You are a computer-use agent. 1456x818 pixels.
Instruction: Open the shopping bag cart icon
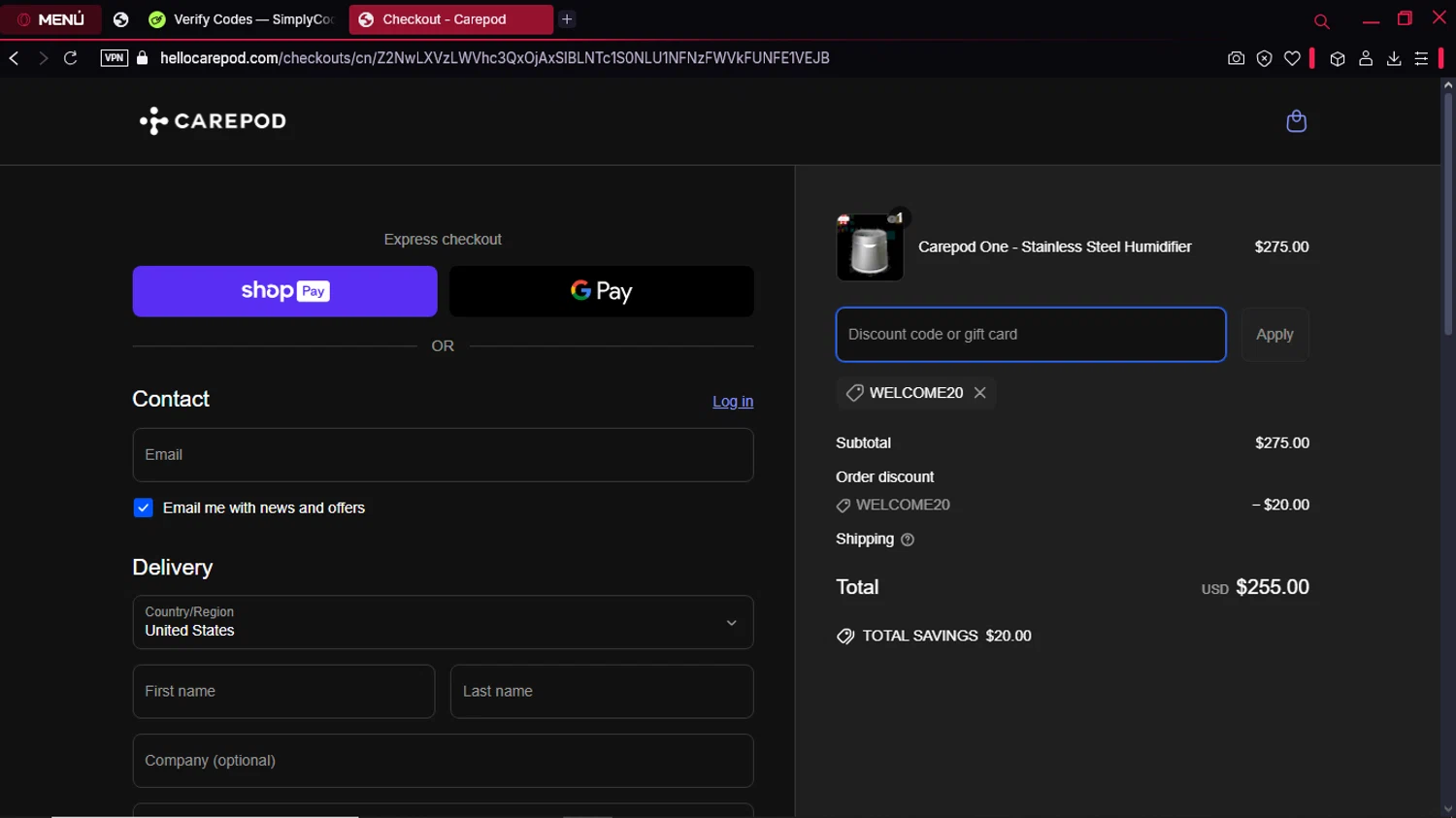[x=1296, y=120]
